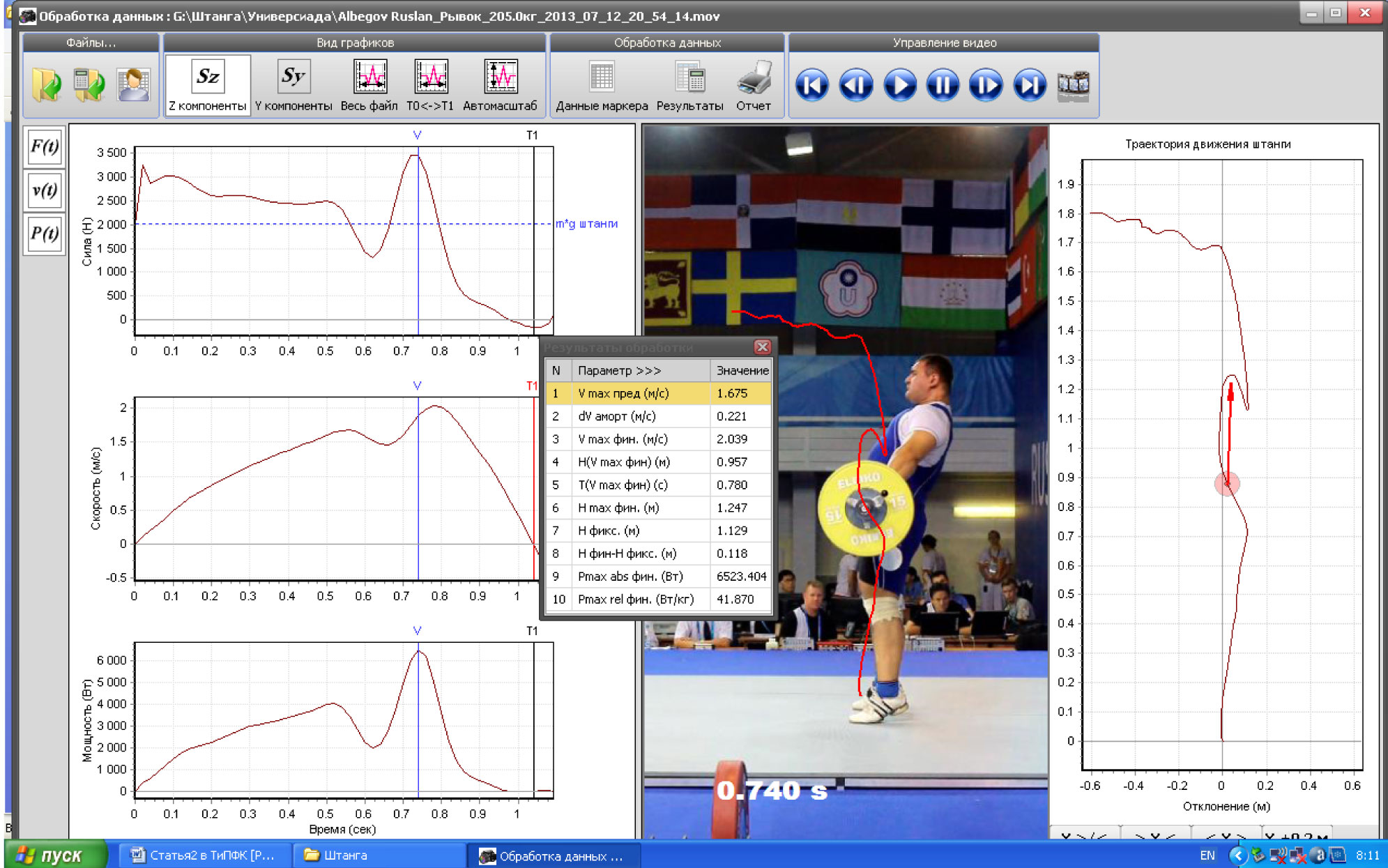This screenshot has width=1388, height=868.
Task: Open file via the green folder icon
Action: pos(47,85)
